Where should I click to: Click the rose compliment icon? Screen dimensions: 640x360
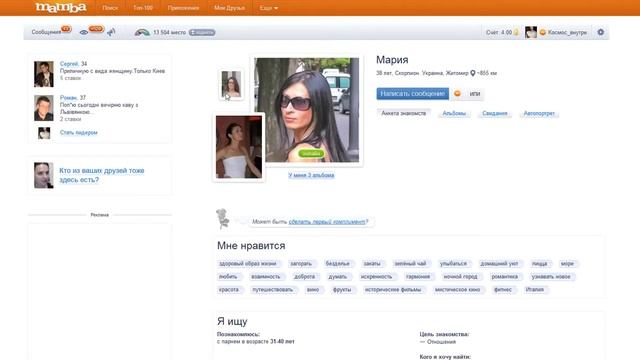coord(223,218)
